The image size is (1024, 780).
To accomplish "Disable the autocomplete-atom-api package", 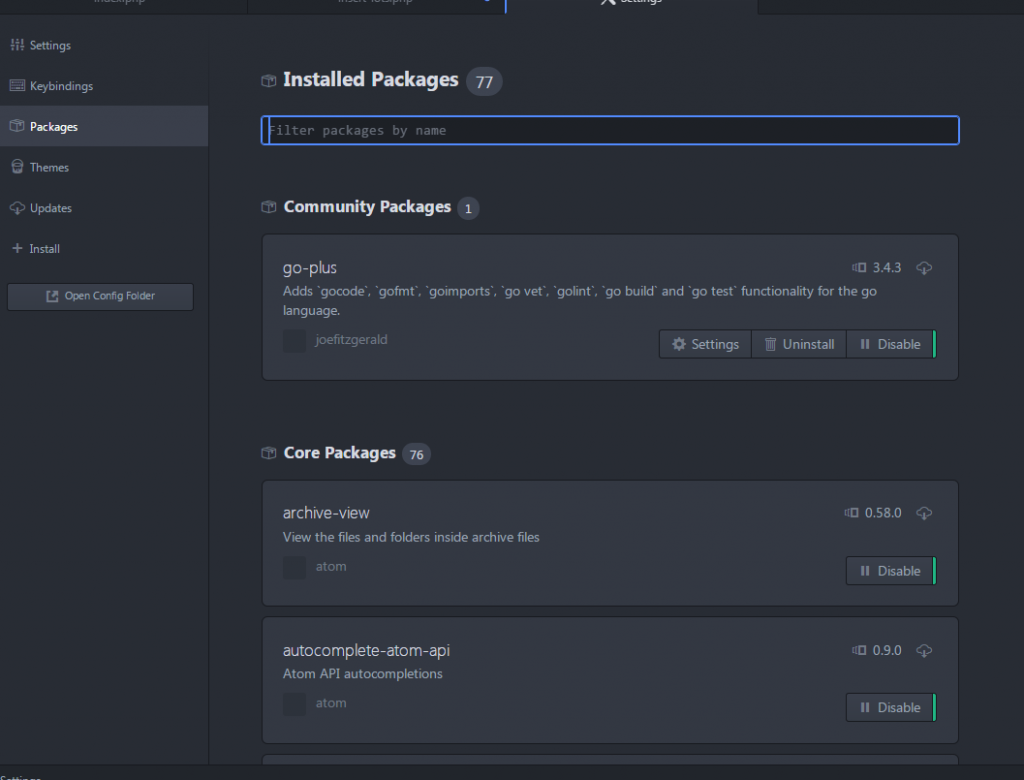I will [890, 707].
